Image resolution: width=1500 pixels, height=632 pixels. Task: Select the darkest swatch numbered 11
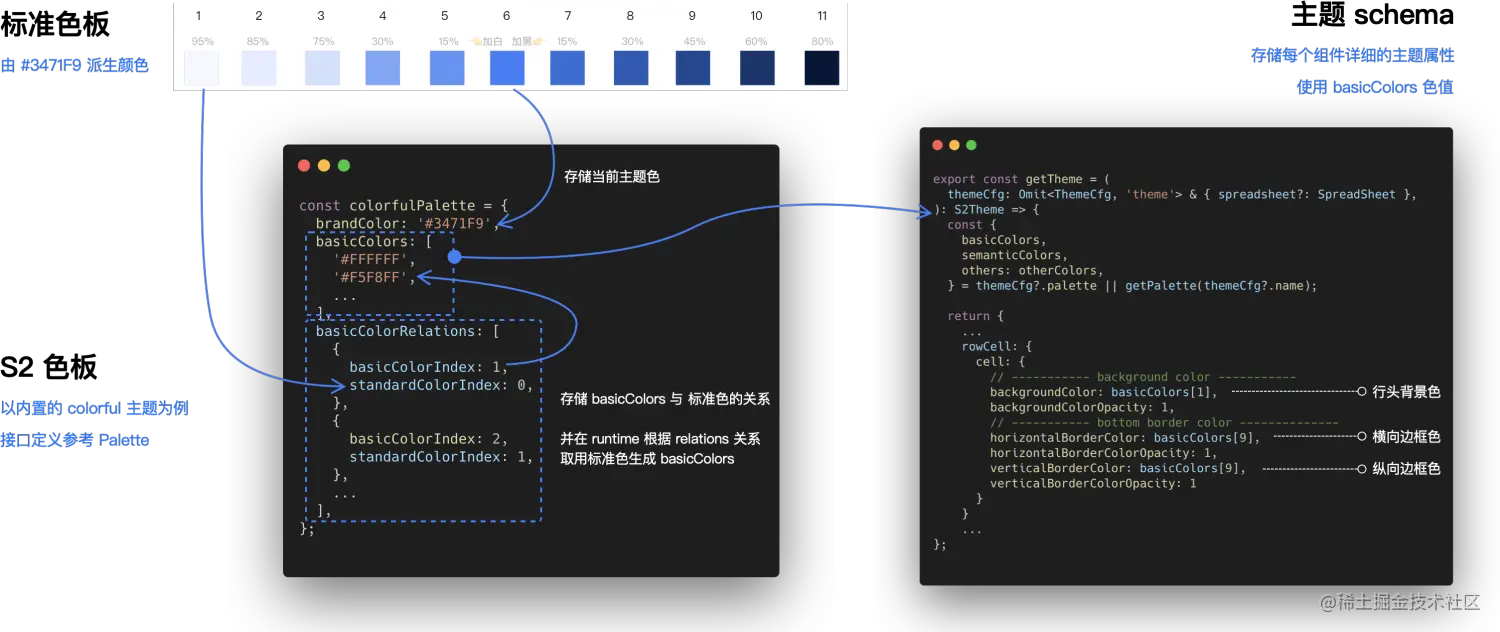822,68
